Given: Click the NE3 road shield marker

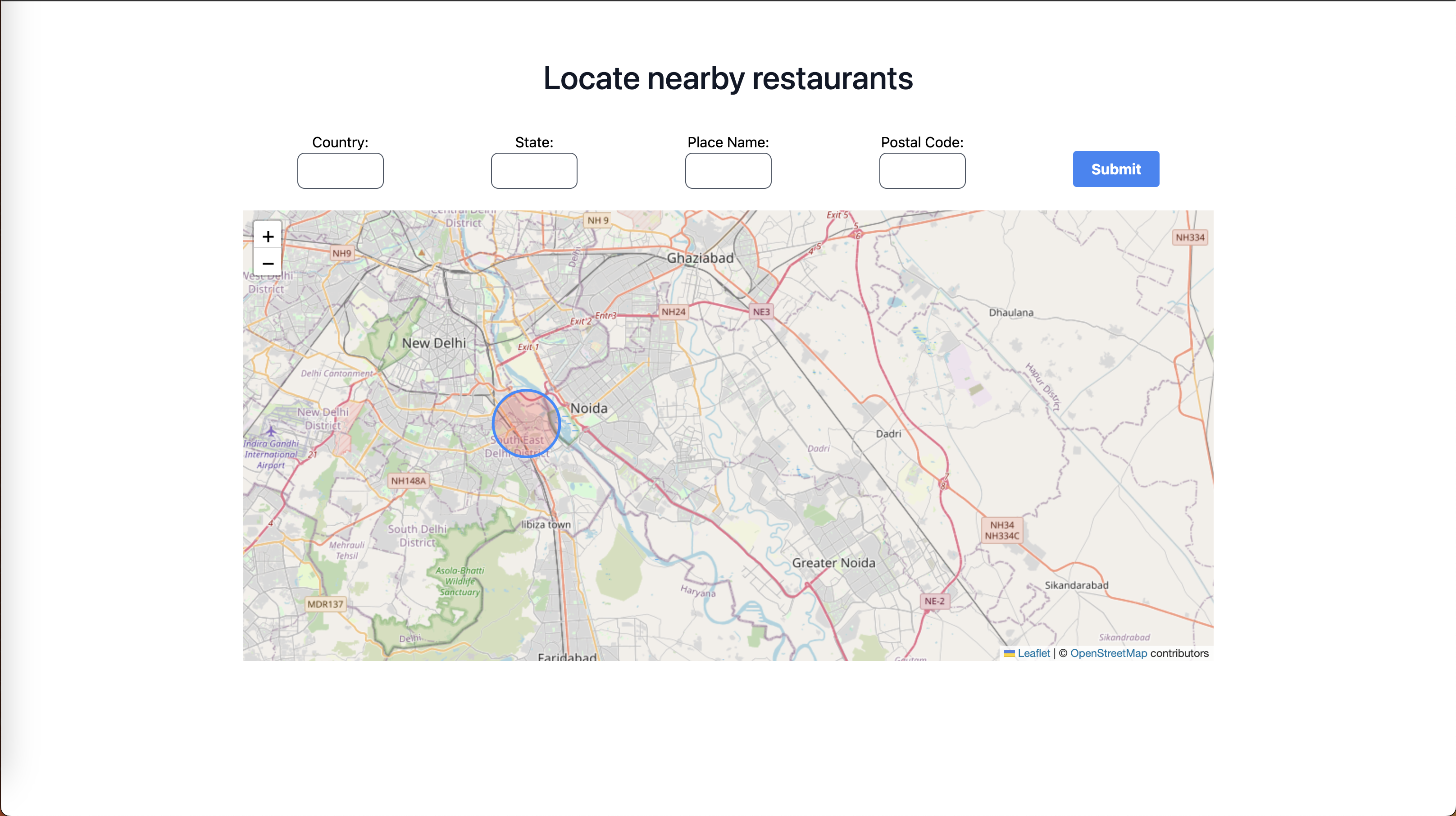Looking at the screenshot, I should tap(761, 312).
